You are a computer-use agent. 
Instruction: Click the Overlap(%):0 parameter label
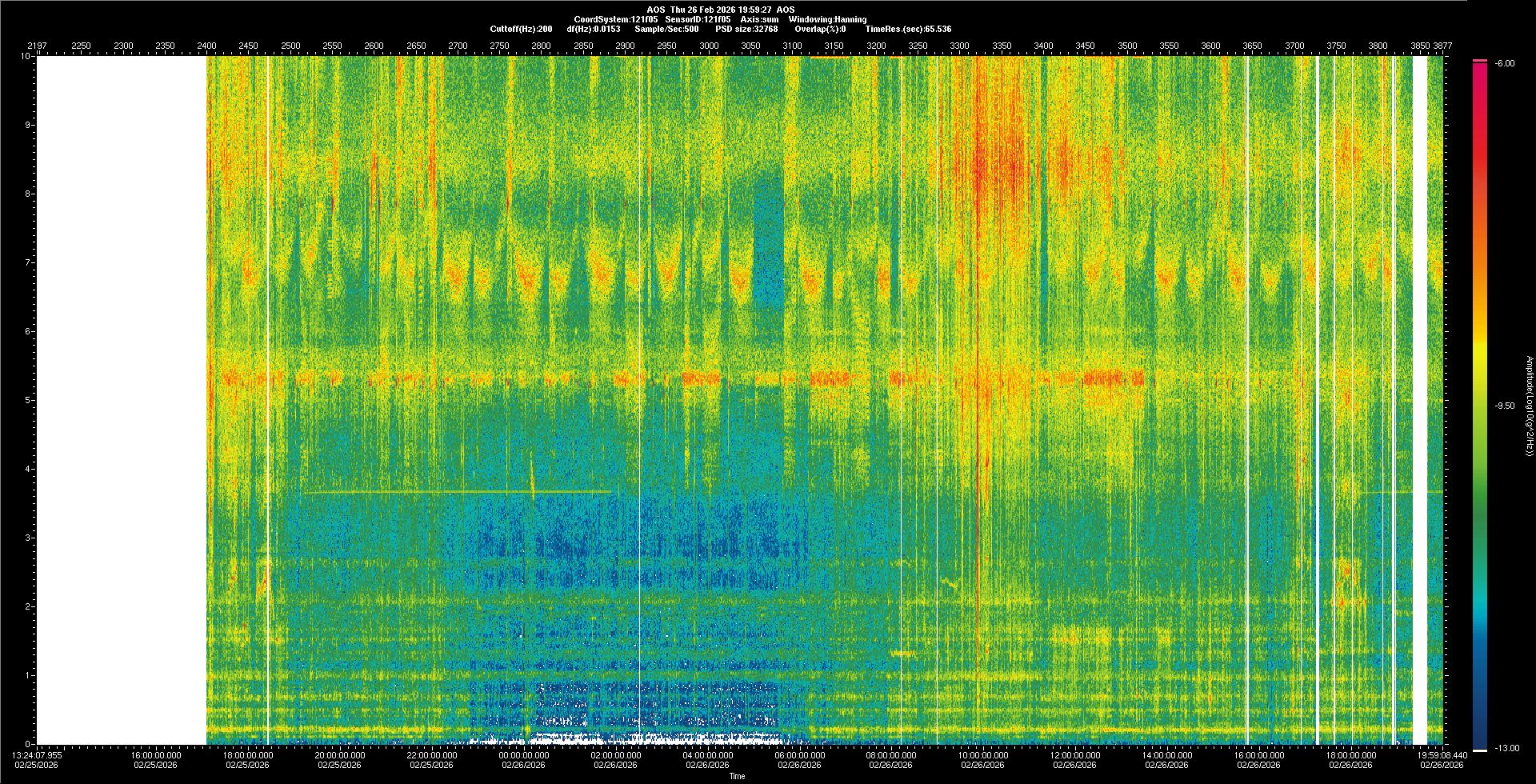click(820, 29)
